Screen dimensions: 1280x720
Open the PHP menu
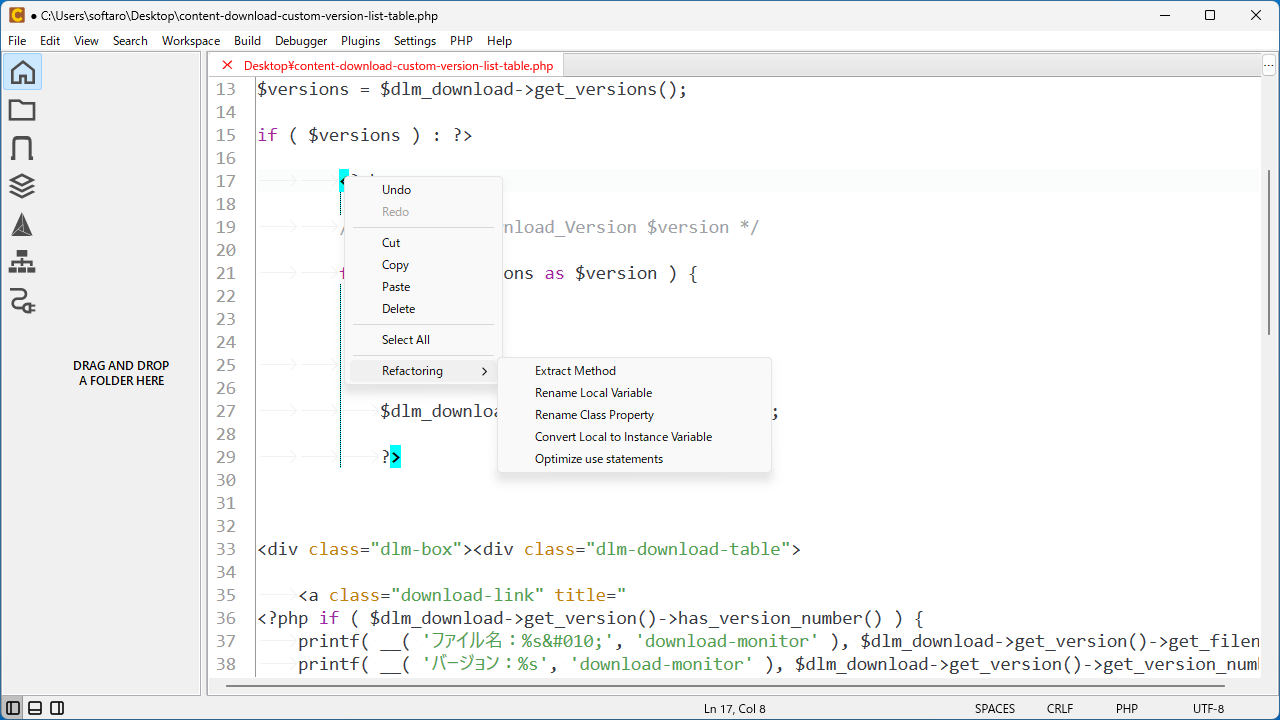461,41
